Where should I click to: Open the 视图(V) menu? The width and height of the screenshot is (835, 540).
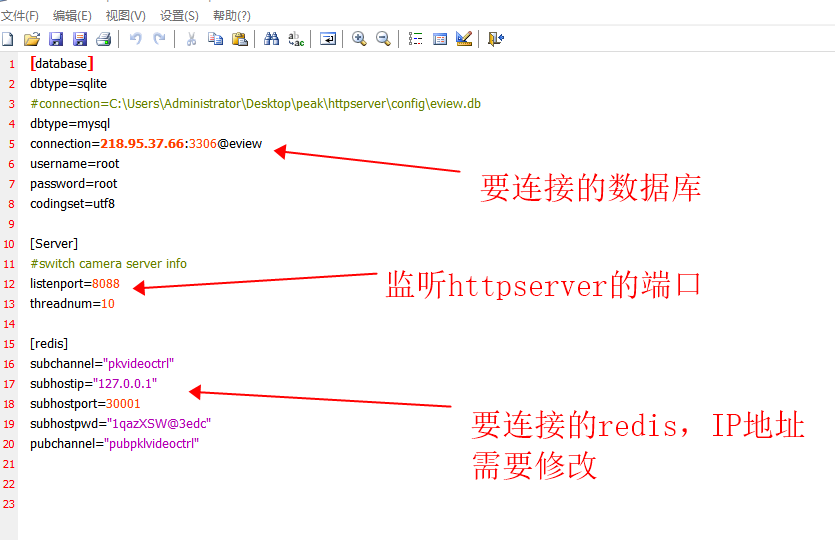(x=126, y=15)
